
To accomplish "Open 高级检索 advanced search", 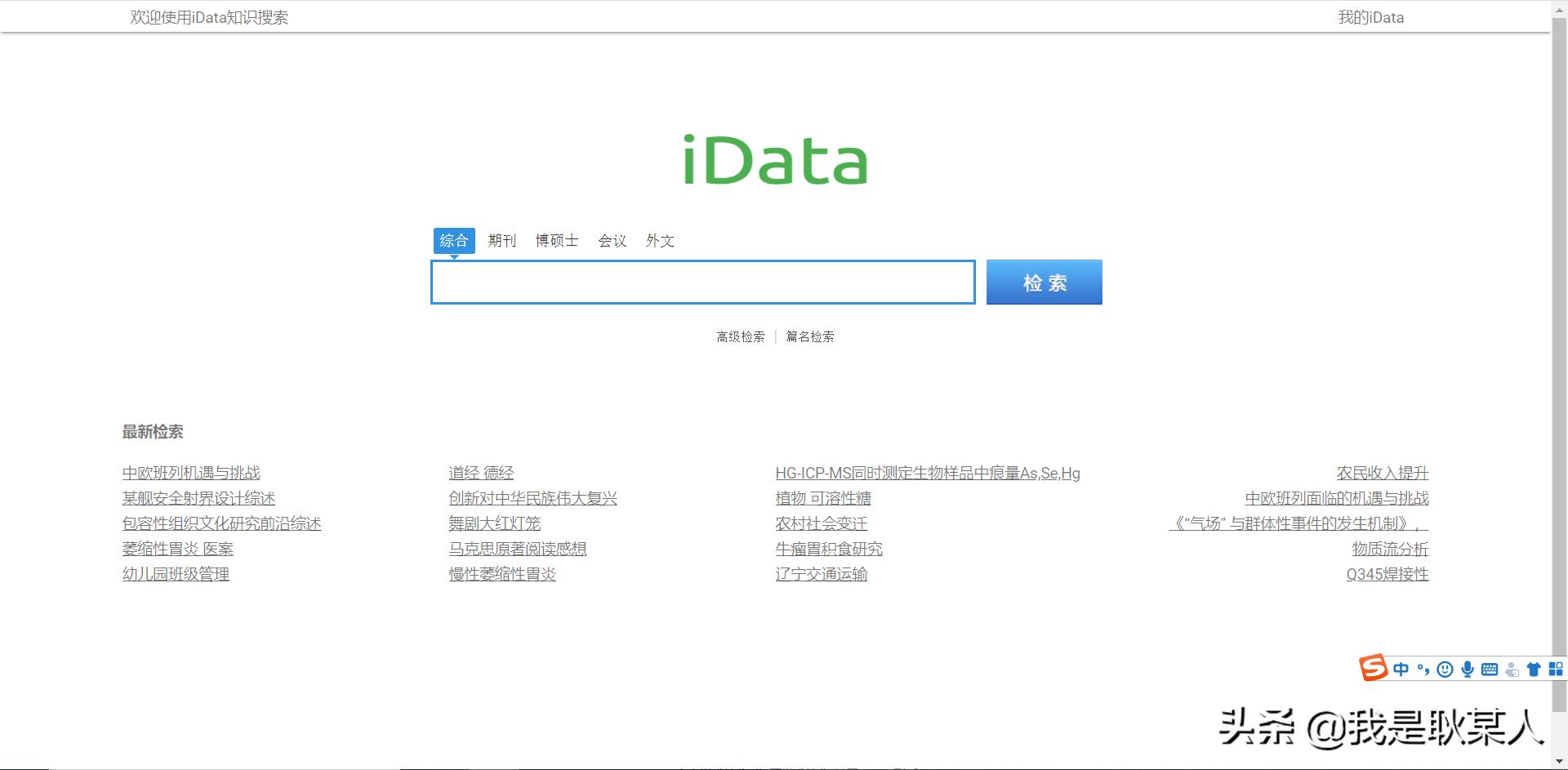I will tap(741, 336).
